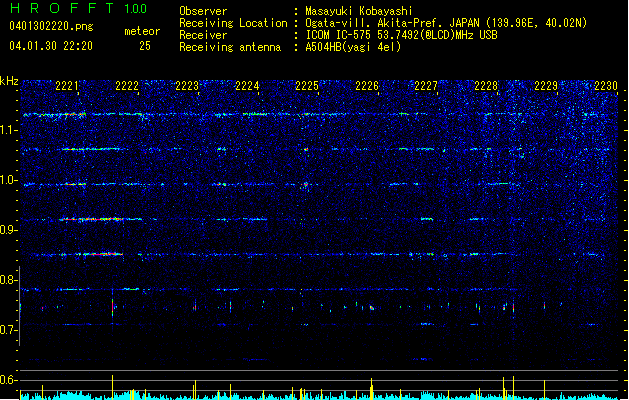Click the meteor label
Viewport: 629px width, 400px height.
[x=142, y=31]
